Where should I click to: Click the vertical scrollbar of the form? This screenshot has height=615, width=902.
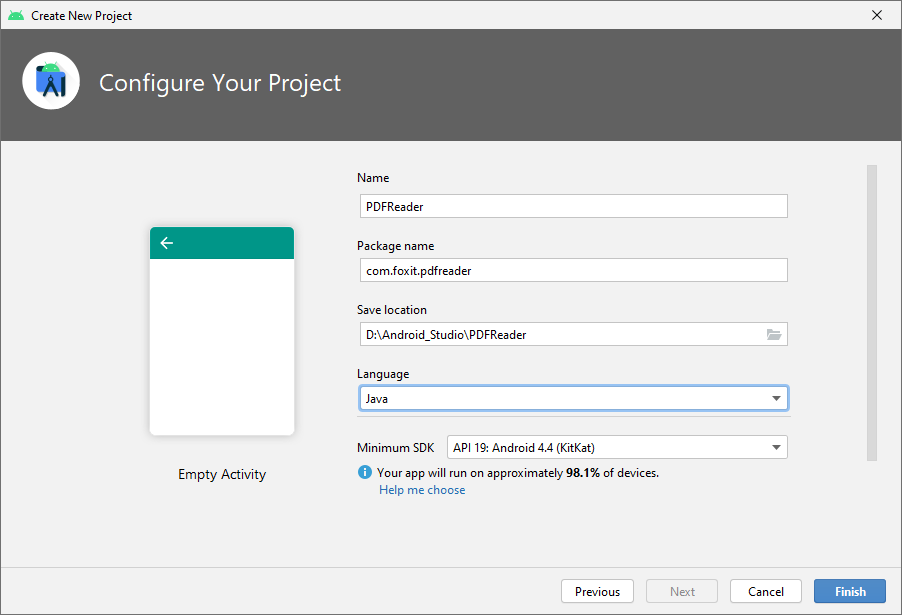871,312
